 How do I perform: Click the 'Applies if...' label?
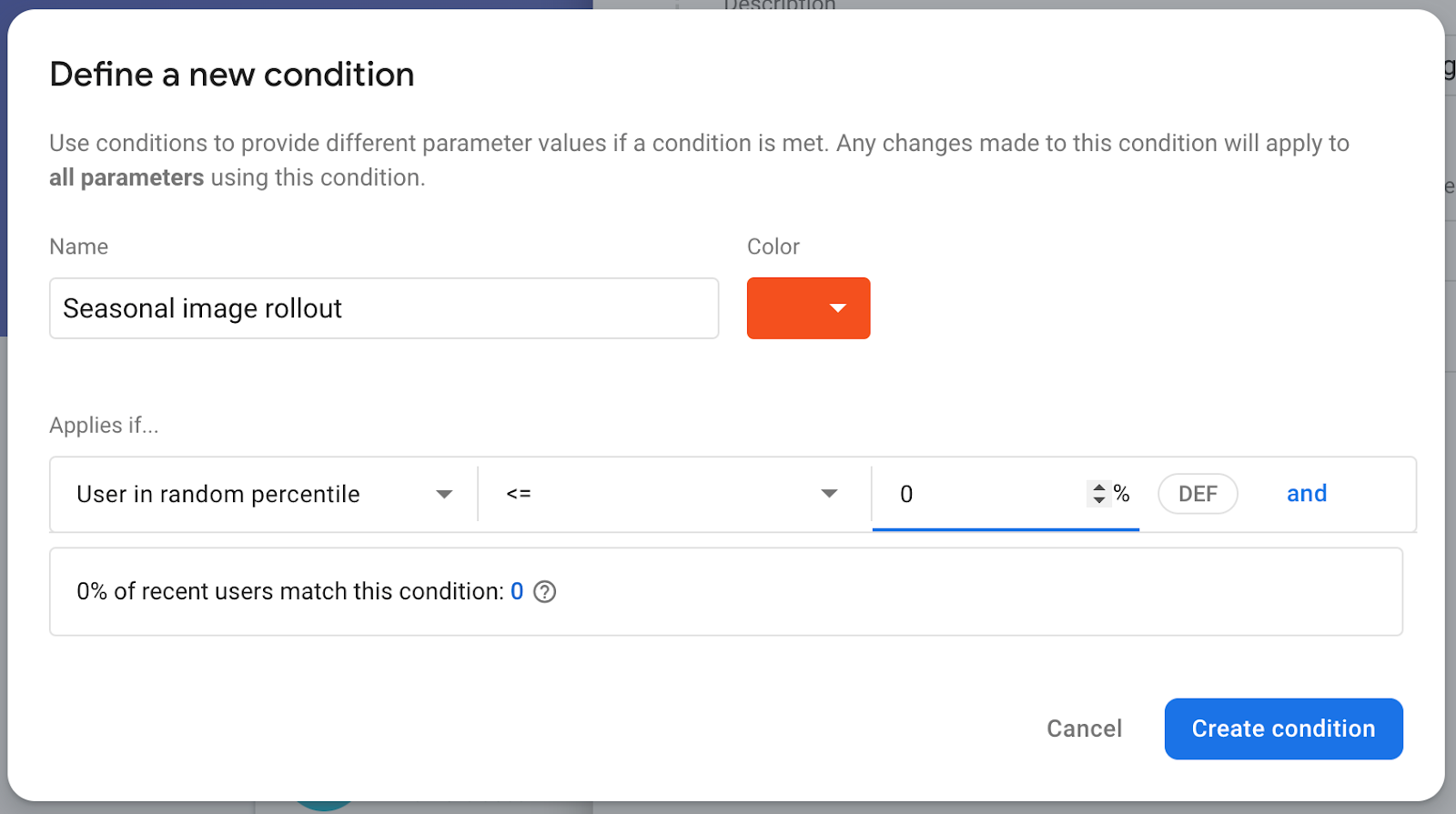pos(104,425)
